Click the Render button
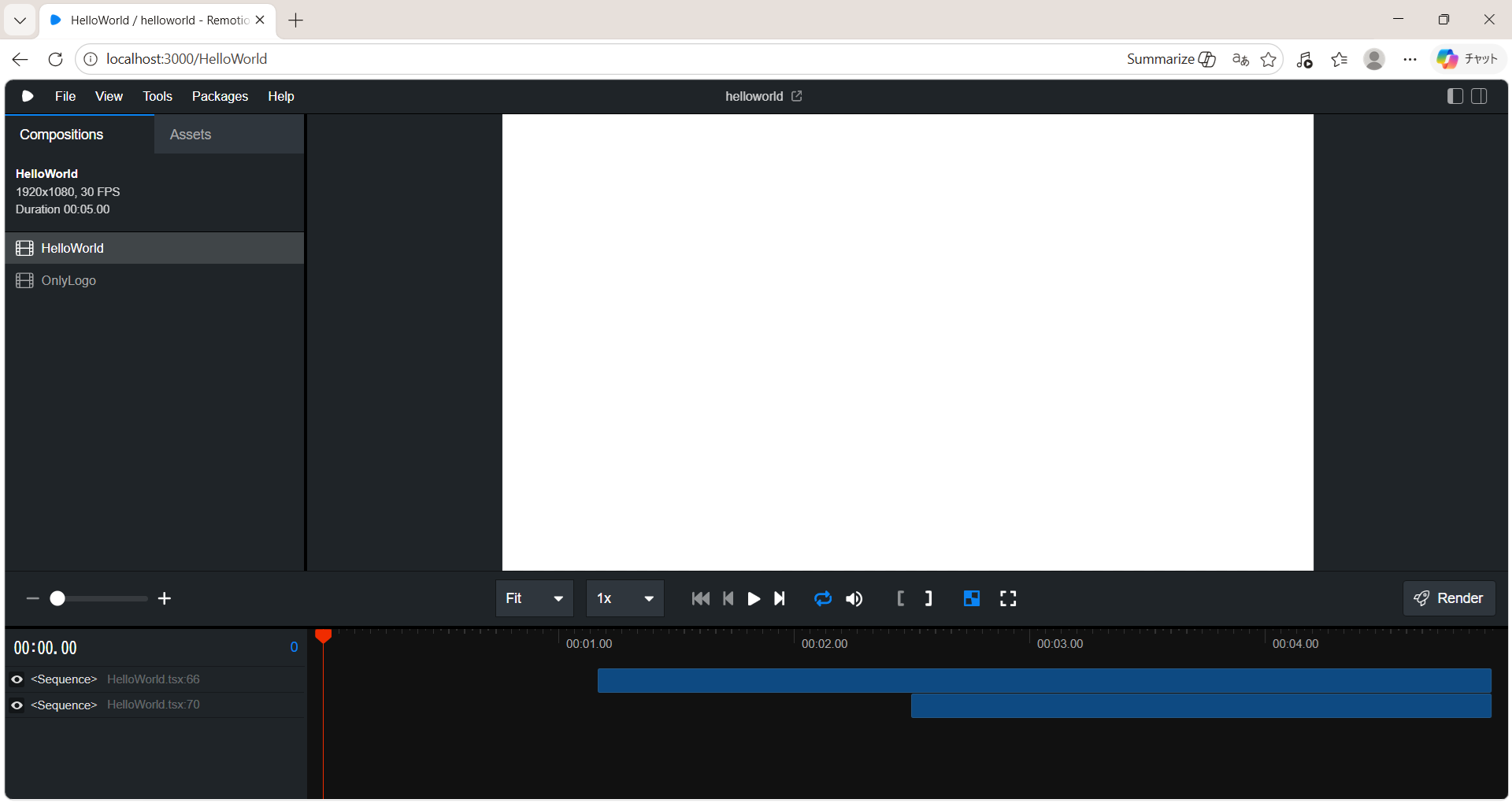The height and width of the screenshot is (803, 1512). point(1449,598)
